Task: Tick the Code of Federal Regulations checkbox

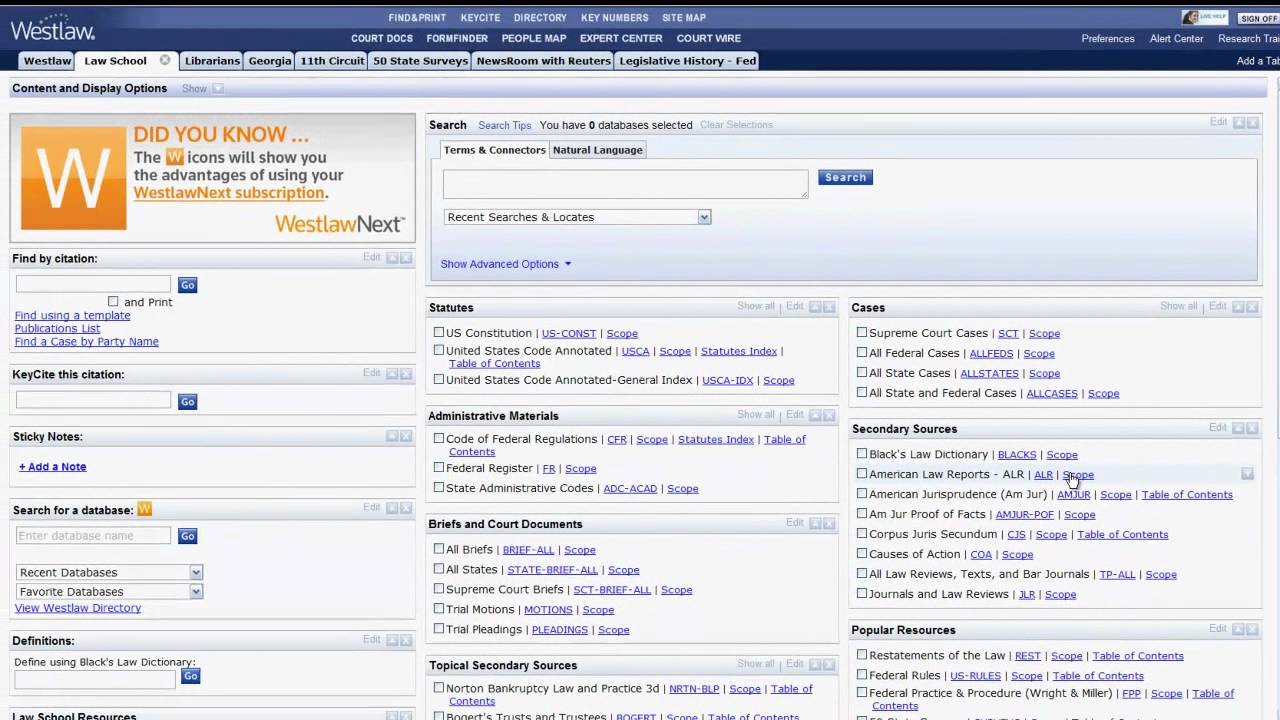Action: (x=439, y=438)
